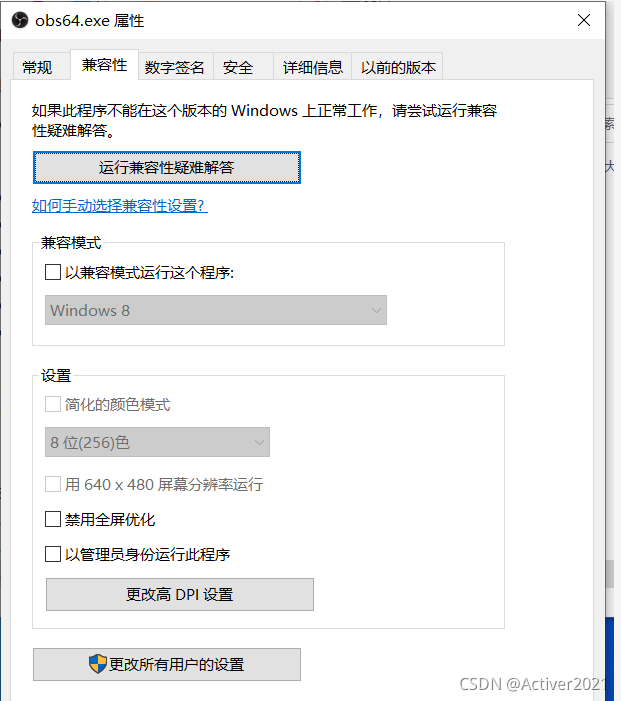Screen dimensions: 621x701
Task: Click the shield icon on 更改所有用户的设置 button
Action: [x=97, y=664]
